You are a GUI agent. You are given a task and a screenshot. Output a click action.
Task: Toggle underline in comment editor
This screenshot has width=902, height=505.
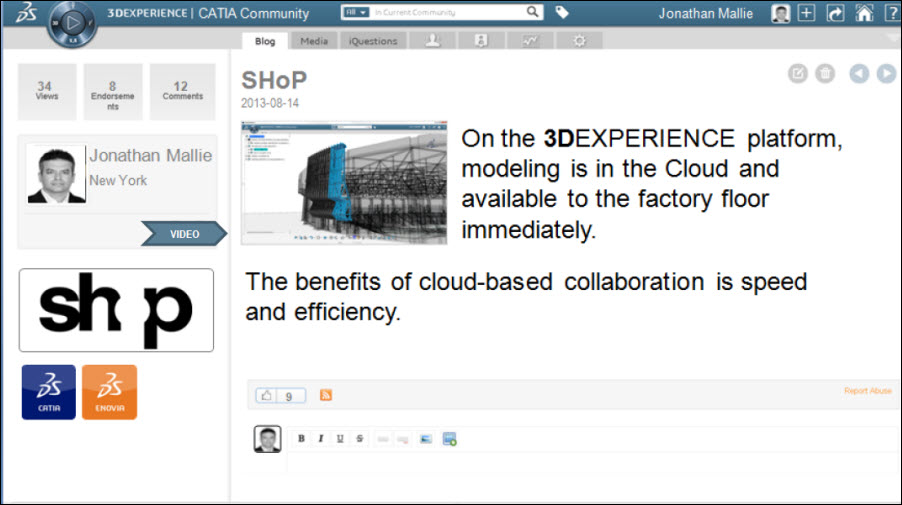(x=341, y=439)
